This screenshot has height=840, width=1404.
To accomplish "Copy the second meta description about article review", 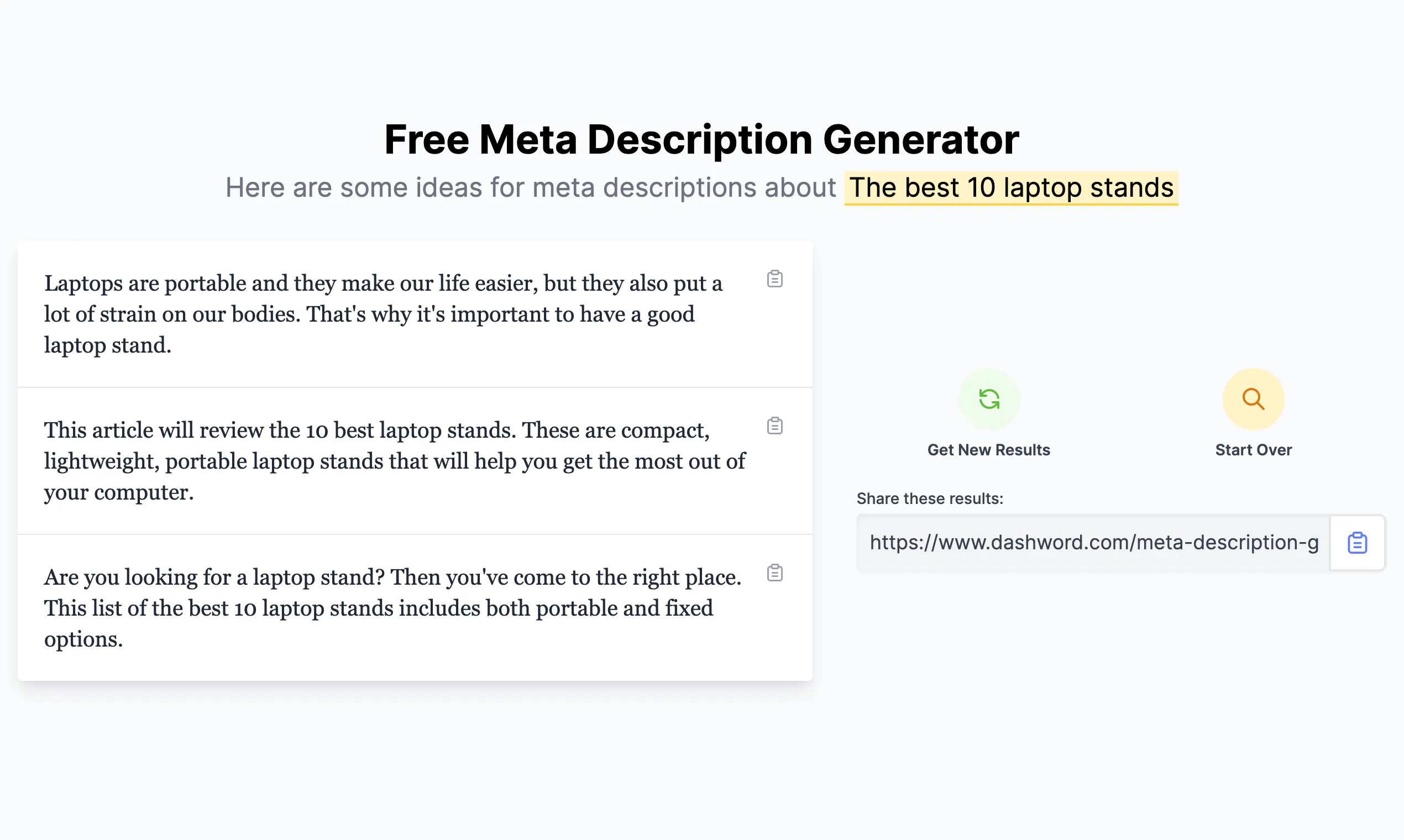I will coord(774,426).
